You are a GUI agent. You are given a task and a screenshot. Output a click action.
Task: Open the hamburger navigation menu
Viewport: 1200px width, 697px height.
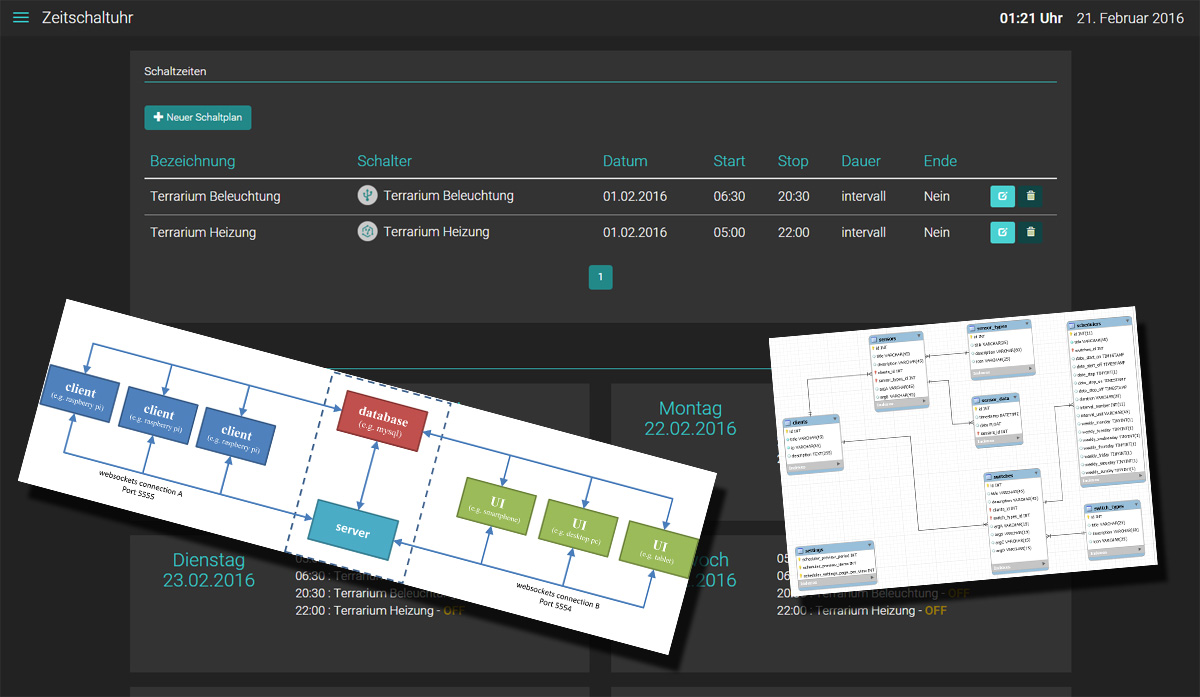(21, 18)
